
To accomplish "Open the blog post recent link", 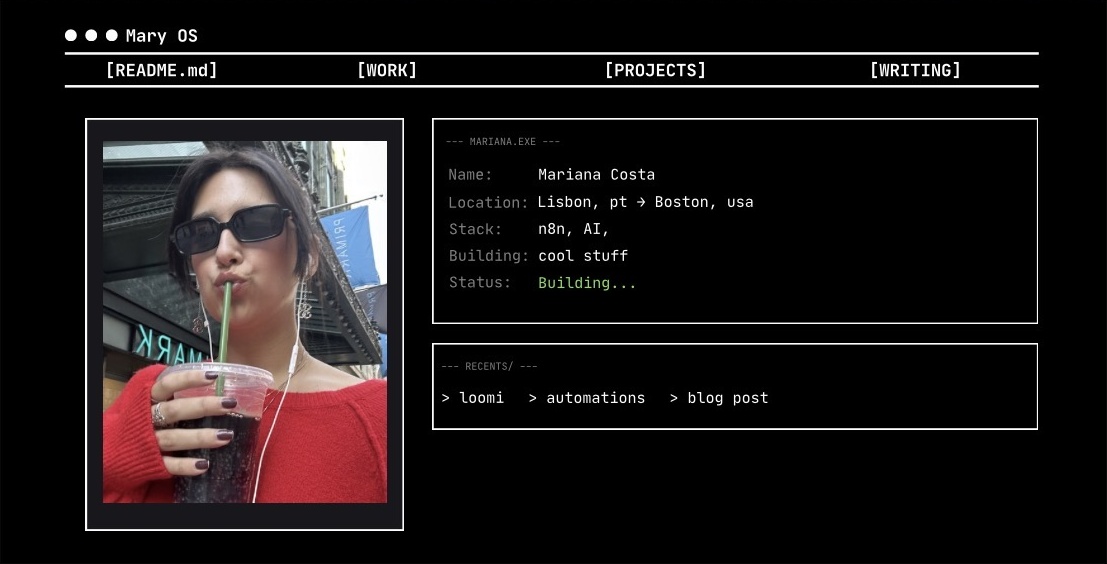I will click(x=719, y=398).
